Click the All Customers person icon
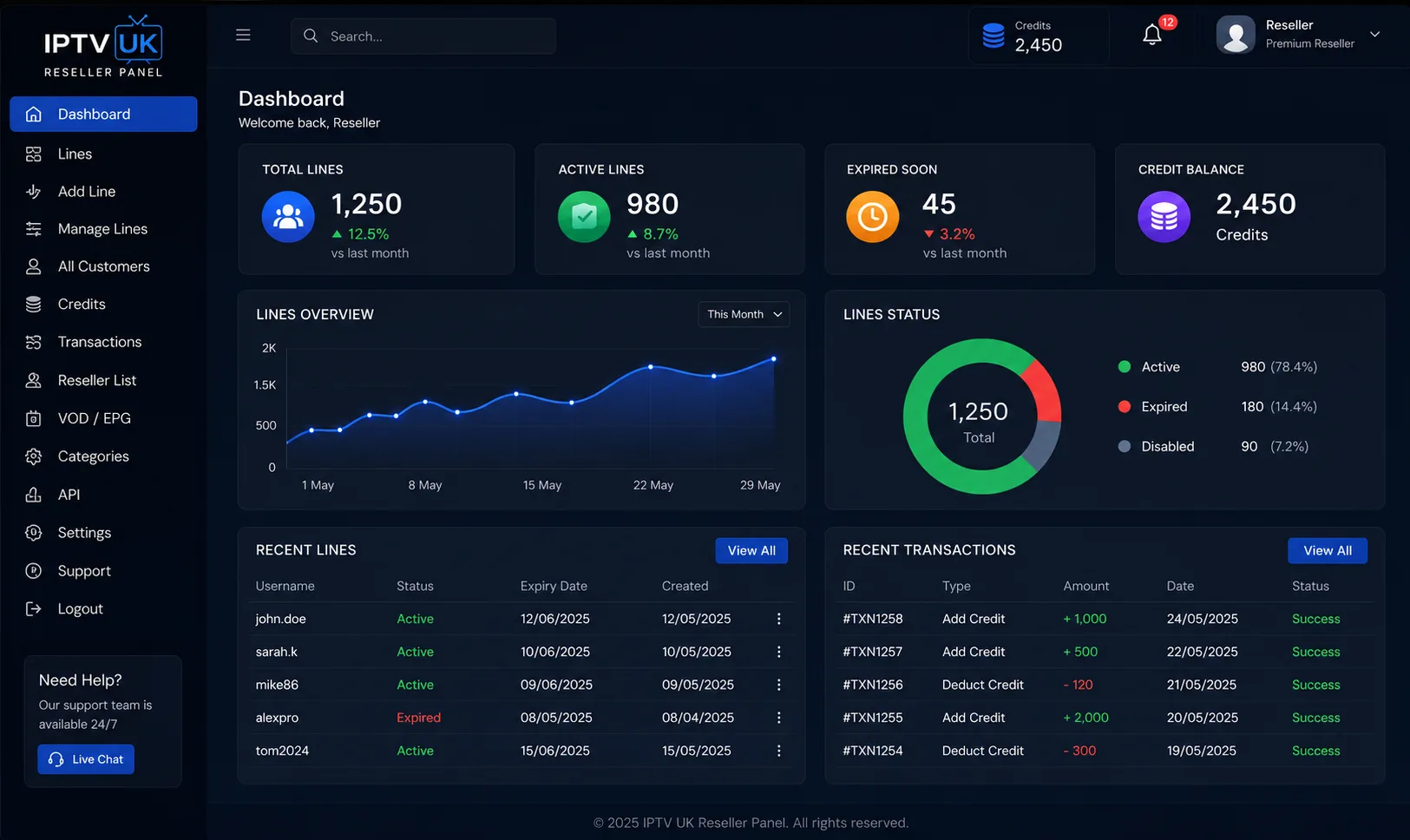Image resolution: width=1410 pixels, height=840 pixels. (34, 266)
